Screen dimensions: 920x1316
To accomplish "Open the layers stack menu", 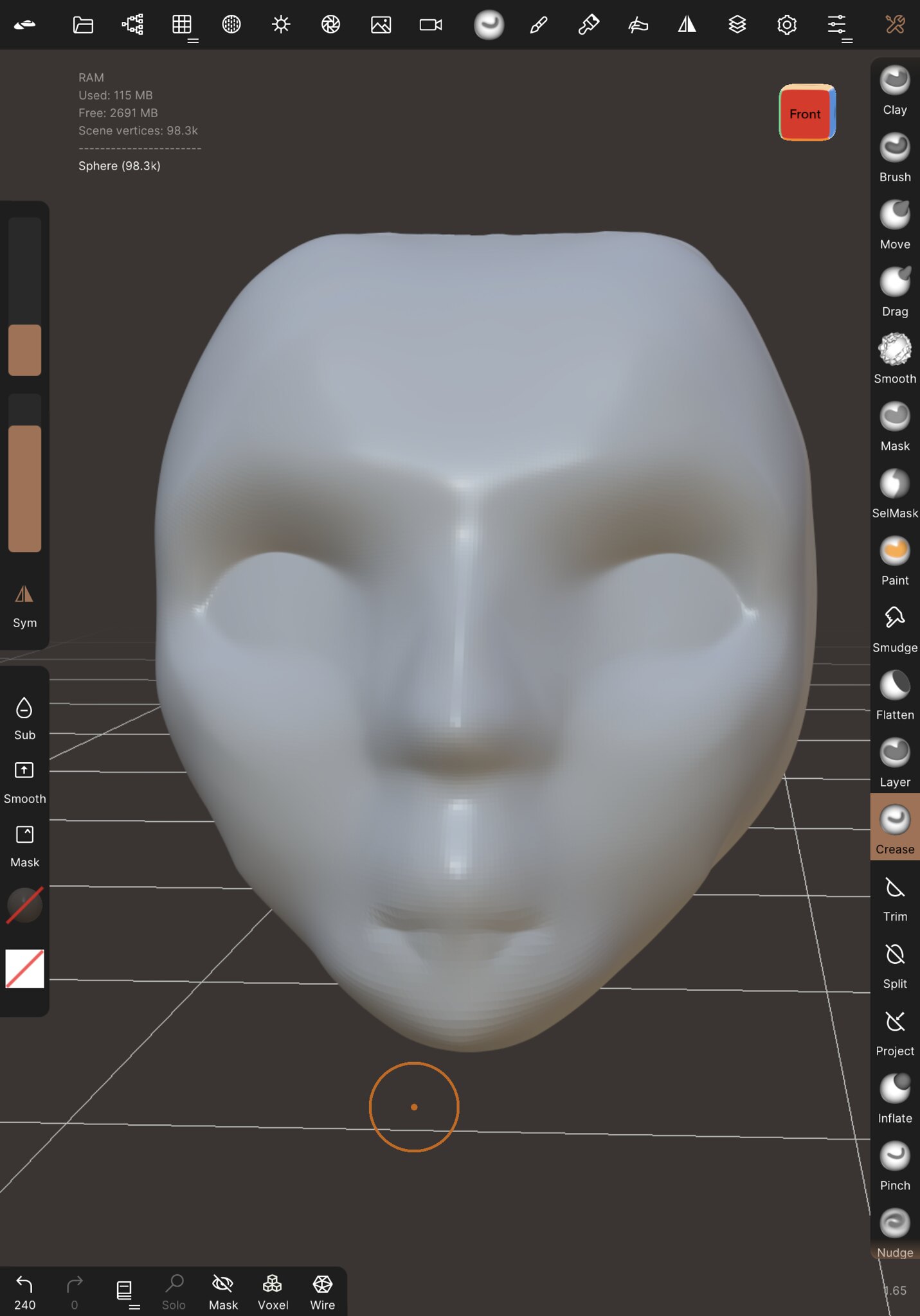I will pyautogui.click(x=737, y=25).
